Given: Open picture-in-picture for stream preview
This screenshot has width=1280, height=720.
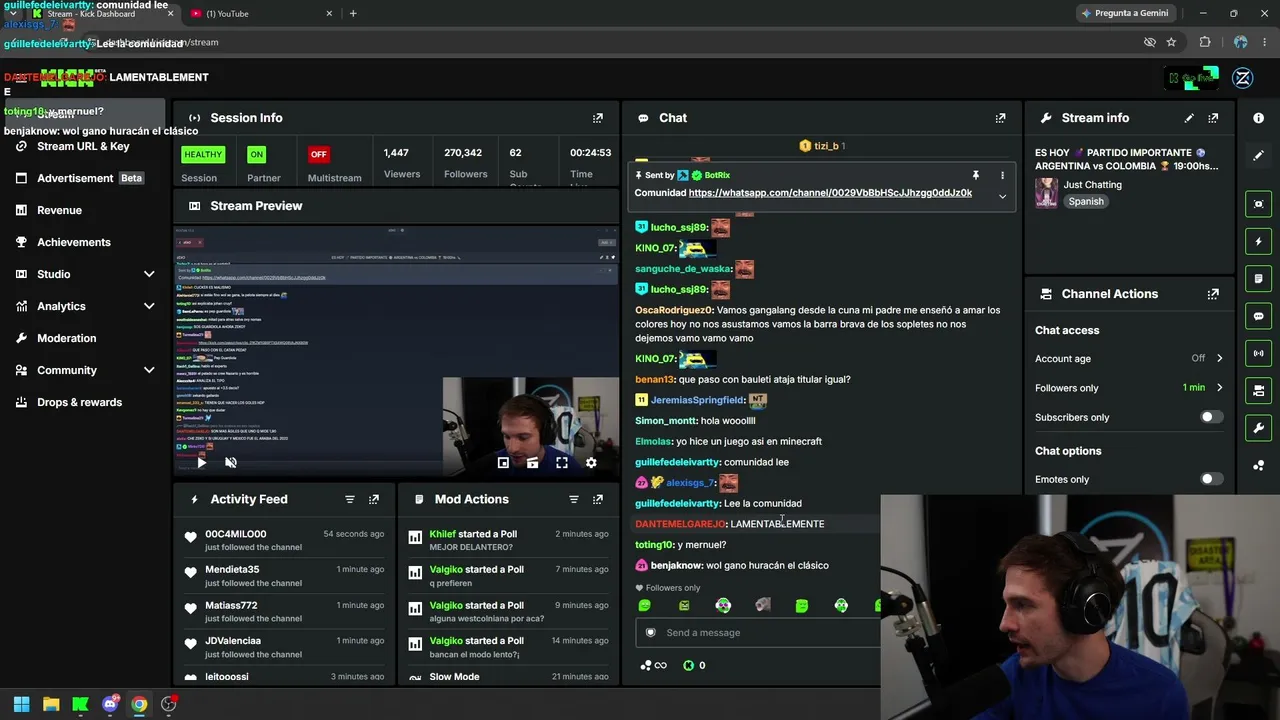Looking at the screenshot, I should (503, 462).
